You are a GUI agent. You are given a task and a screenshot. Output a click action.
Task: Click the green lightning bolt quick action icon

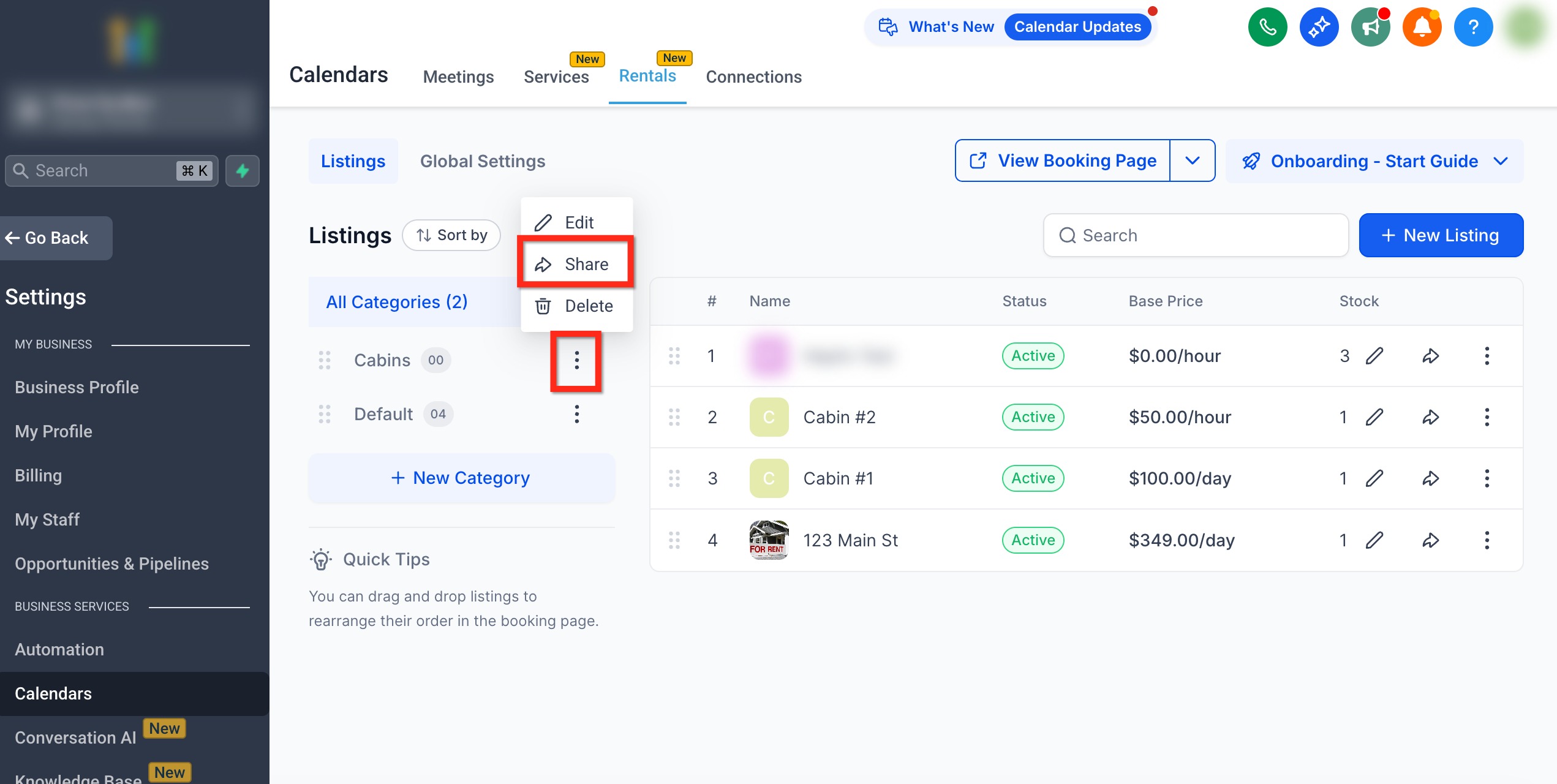243,170
